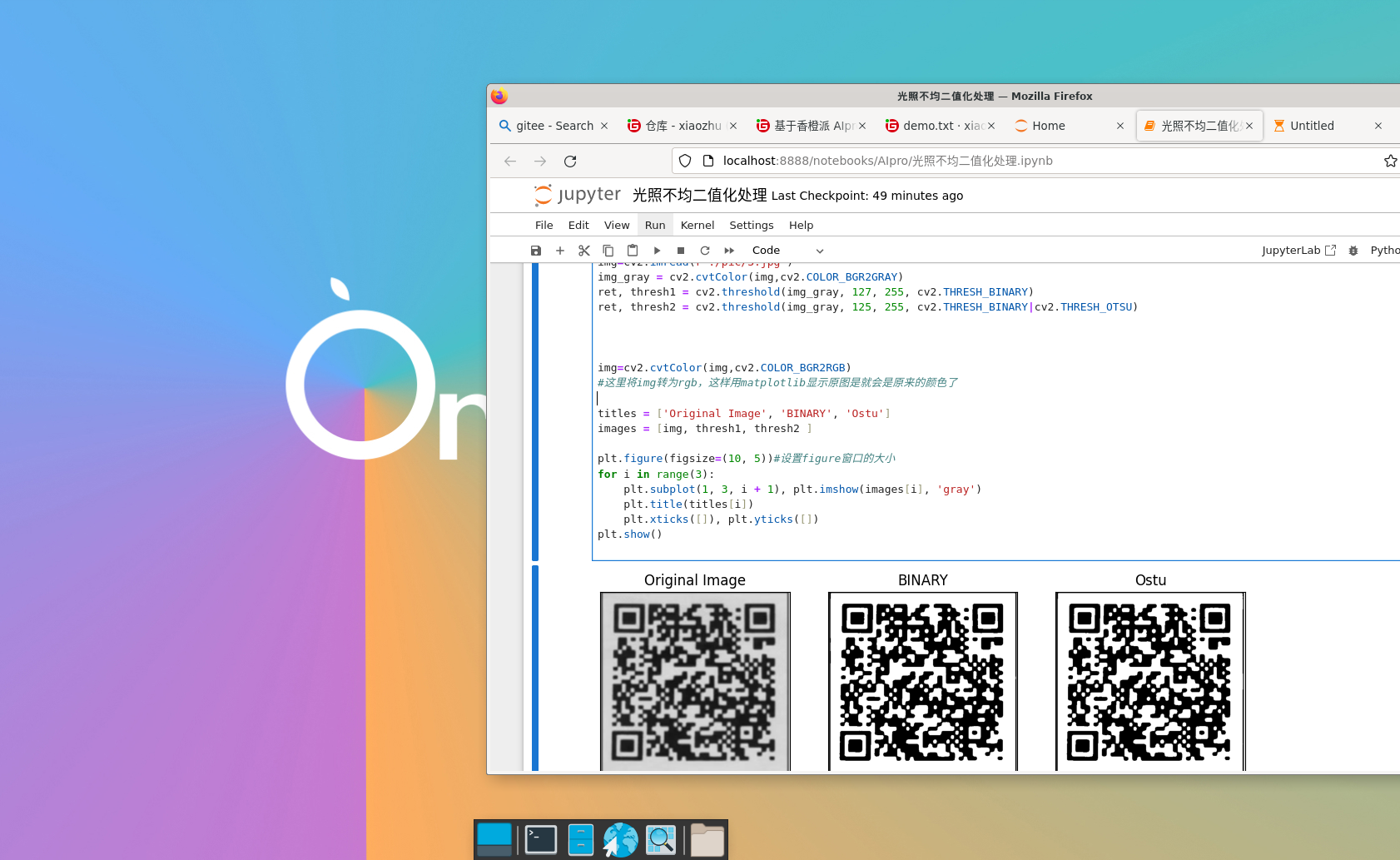This screenshot has height=860, width=1400.
Task: Click the images list code line
Action: tap(705, 429)
